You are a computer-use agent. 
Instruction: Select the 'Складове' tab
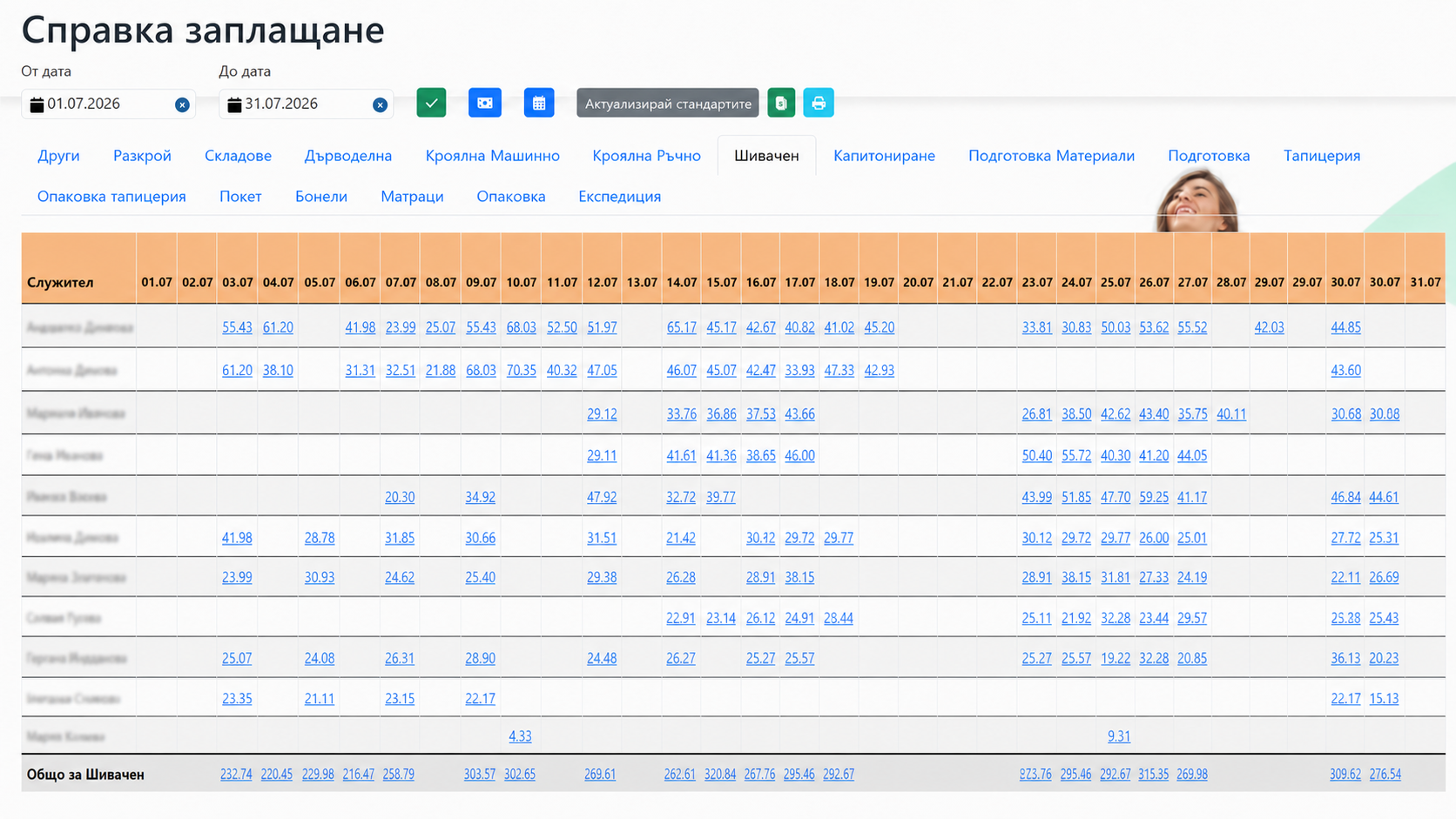(x=238, y=156)
